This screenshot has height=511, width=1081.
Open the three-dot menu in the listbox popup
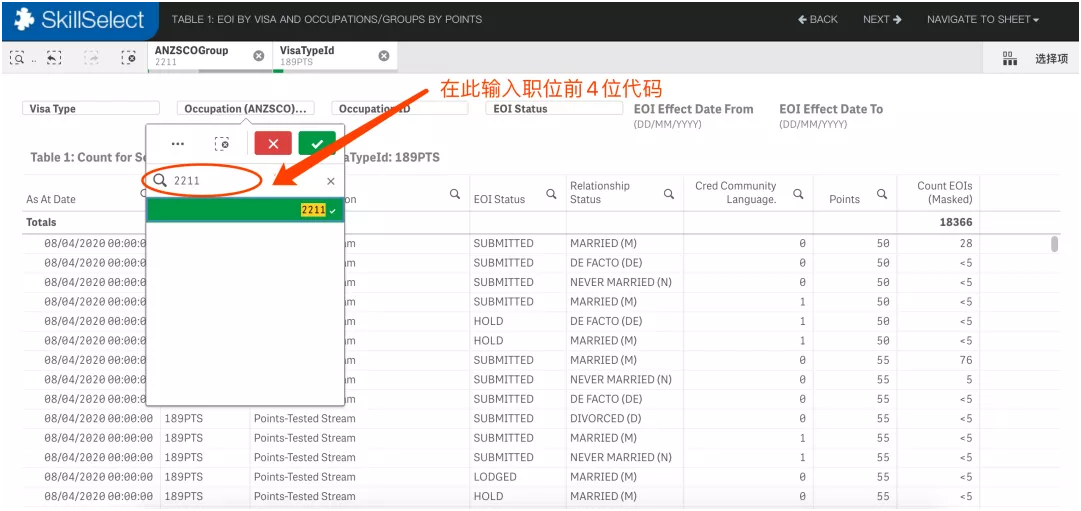(178, 144)
